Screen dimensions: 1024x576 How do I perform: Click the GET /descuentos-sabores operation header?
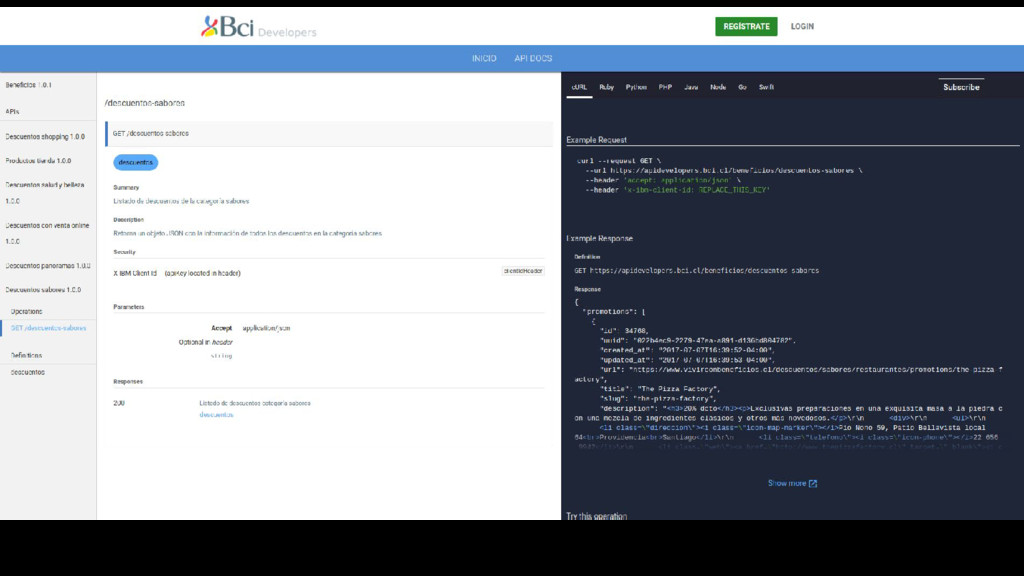point(329,133)
